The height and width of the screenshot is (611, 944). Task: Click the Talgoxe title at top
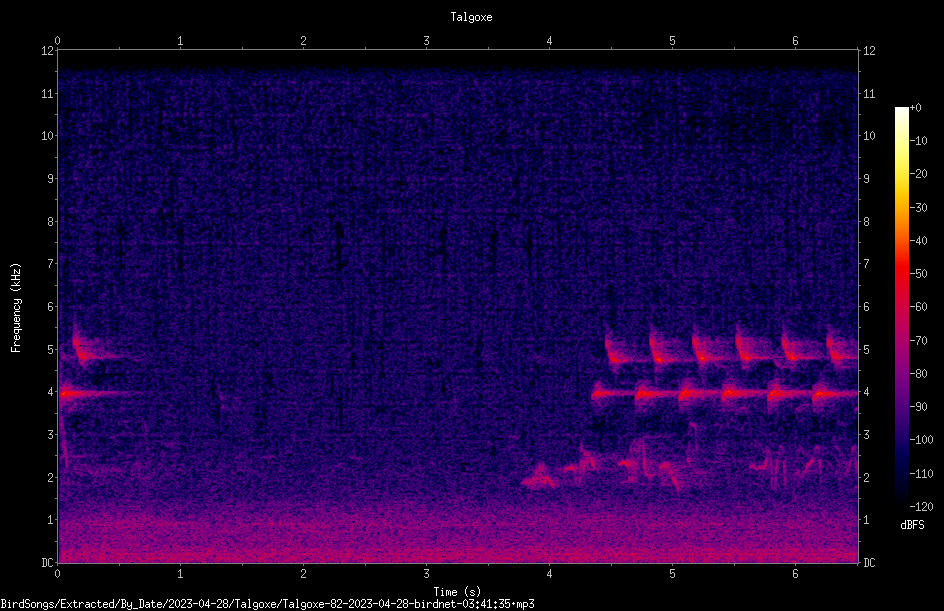471,17
